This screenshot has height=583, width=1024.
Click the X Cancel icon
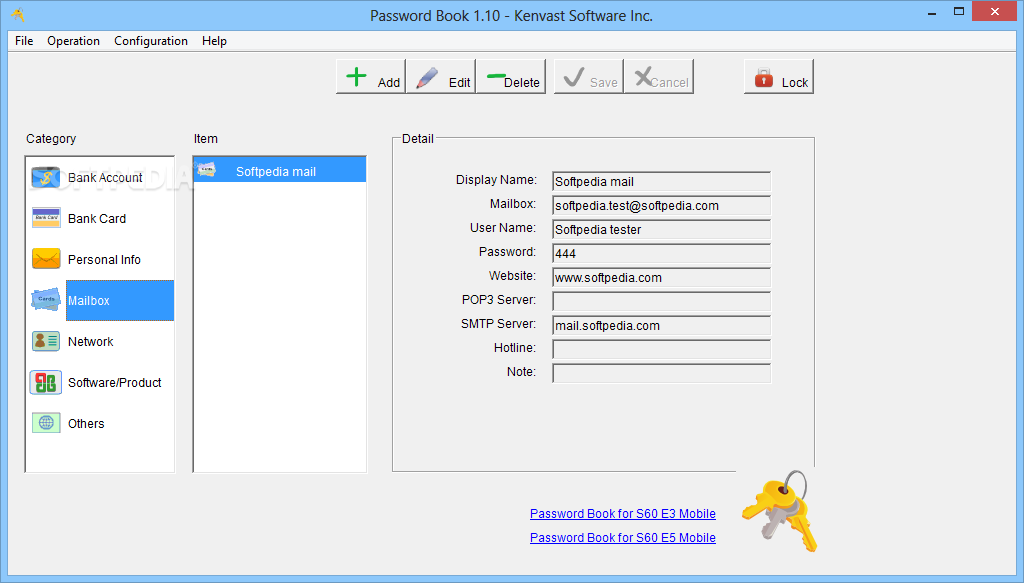pyautogui.click(x=643, y=76)
